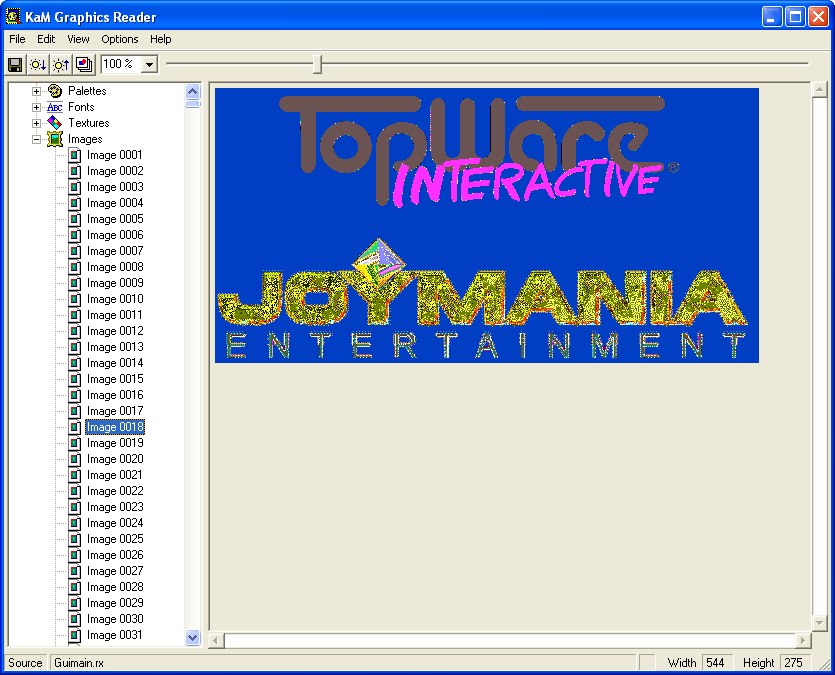
Task: Open the zoom percentage dropdown arrow
Action: pos(150,64)
